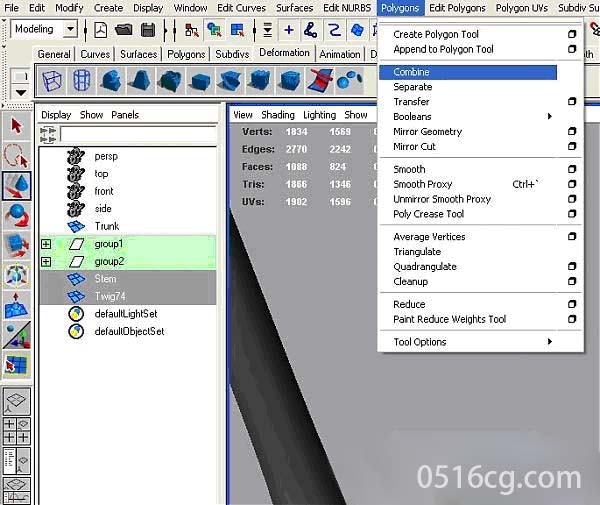Click the snap to points plus icon
This screenshot has width=600, height=505.
[289, 30]
